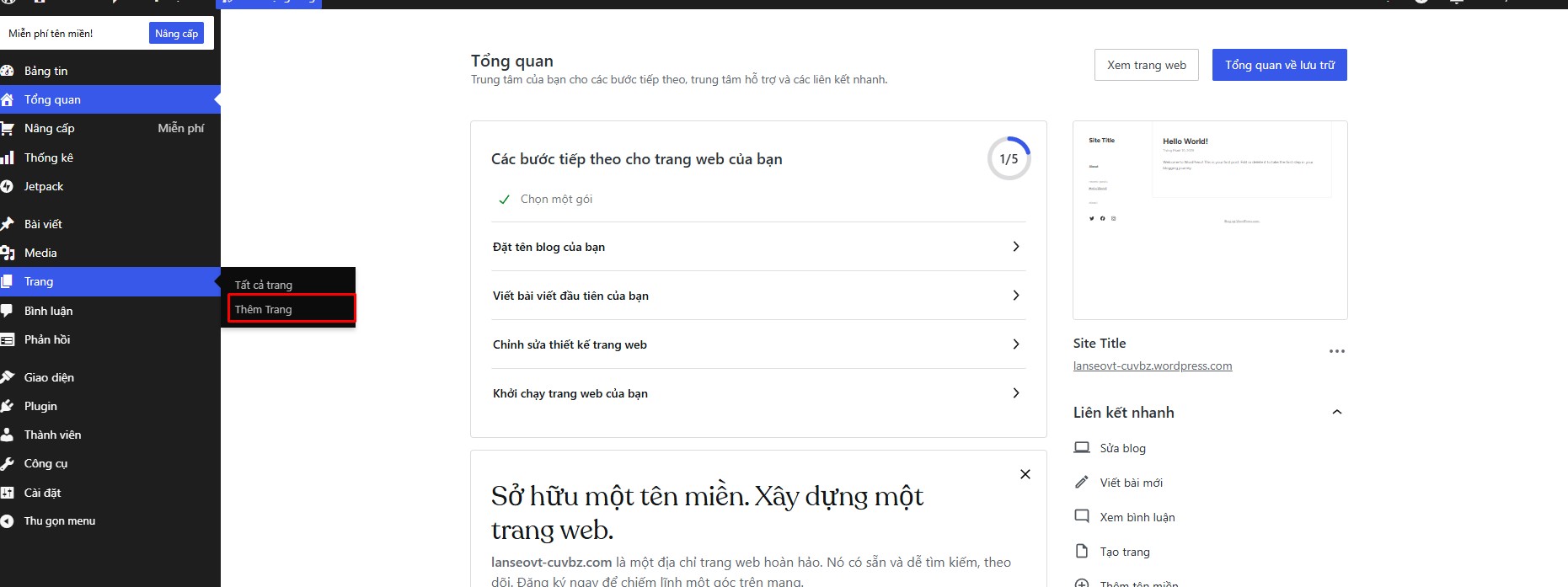Open the Jetpack menu item
This screenshot has height=587, width=1568.
(110, 186)
